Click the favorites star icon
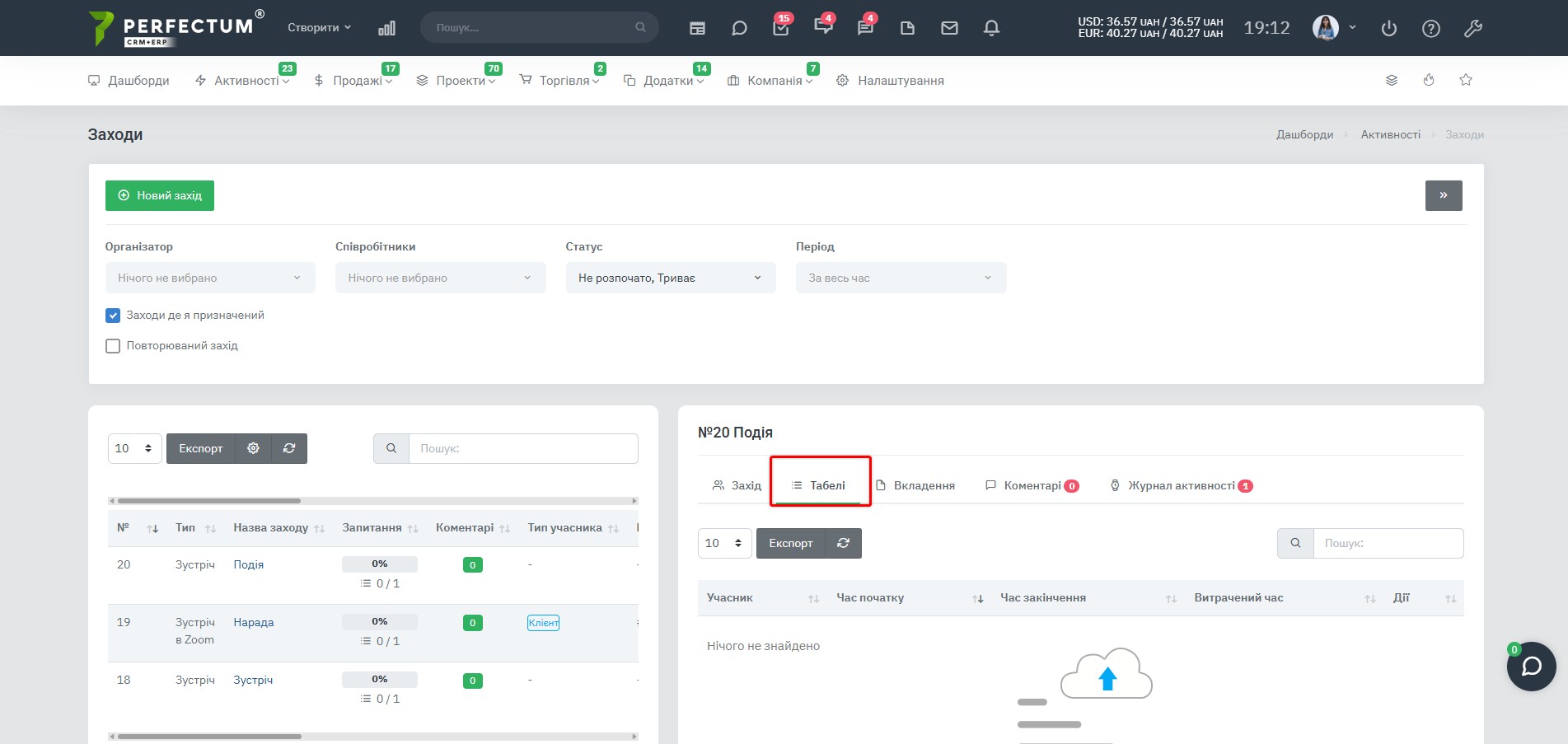This screenshot has height=744, width=1568. tap(1466, 80)
